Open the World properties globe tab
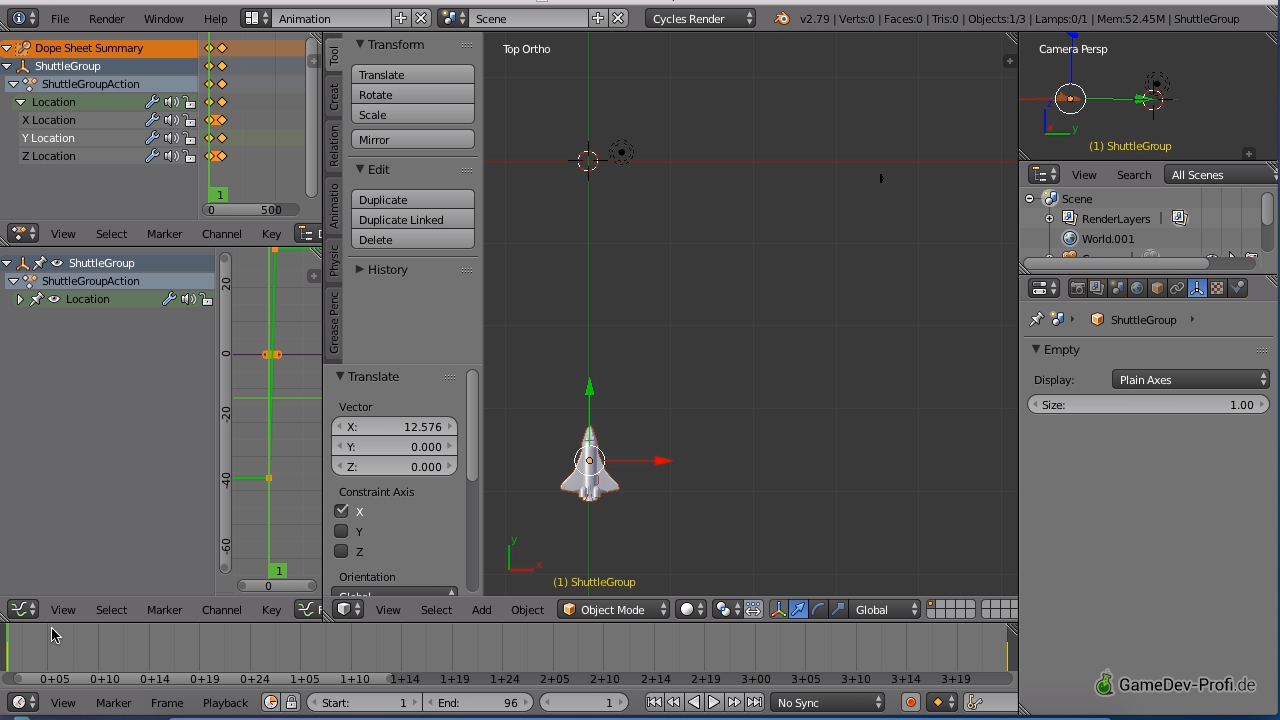Screen dimensions: 1280x720 (x=1137, y=288)
